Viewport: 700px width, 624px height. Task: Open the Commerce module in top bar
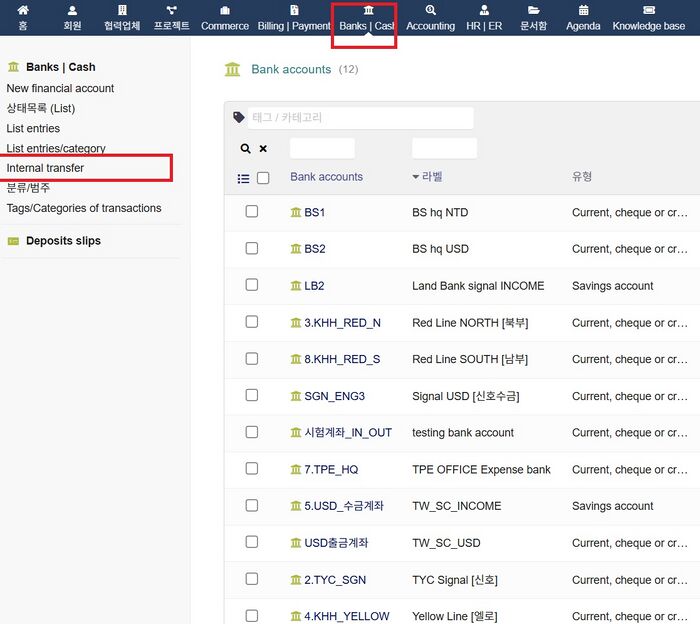point(225,18)
